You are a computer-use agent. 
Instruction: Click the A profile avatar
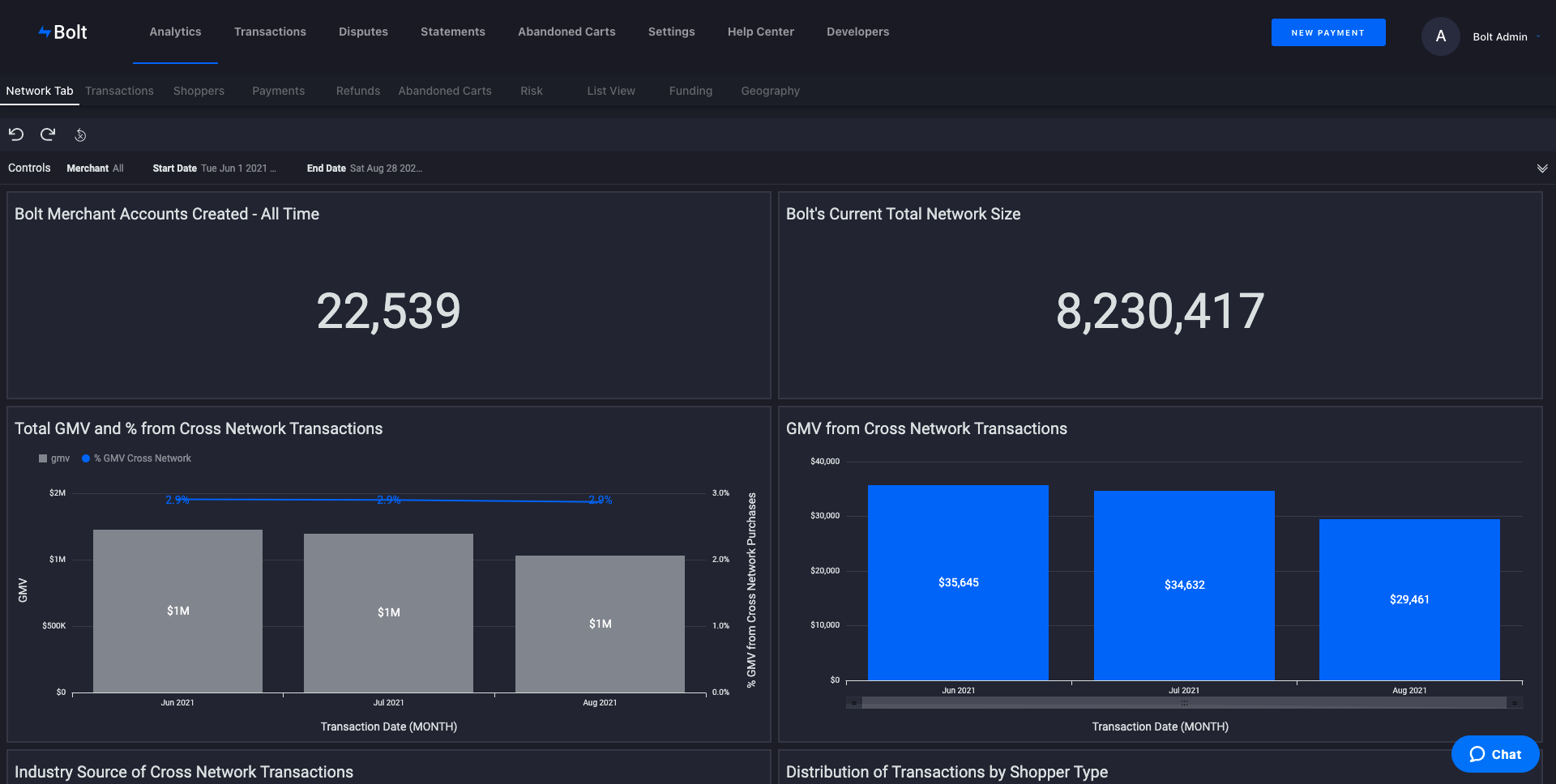(x=1440, y=36)
